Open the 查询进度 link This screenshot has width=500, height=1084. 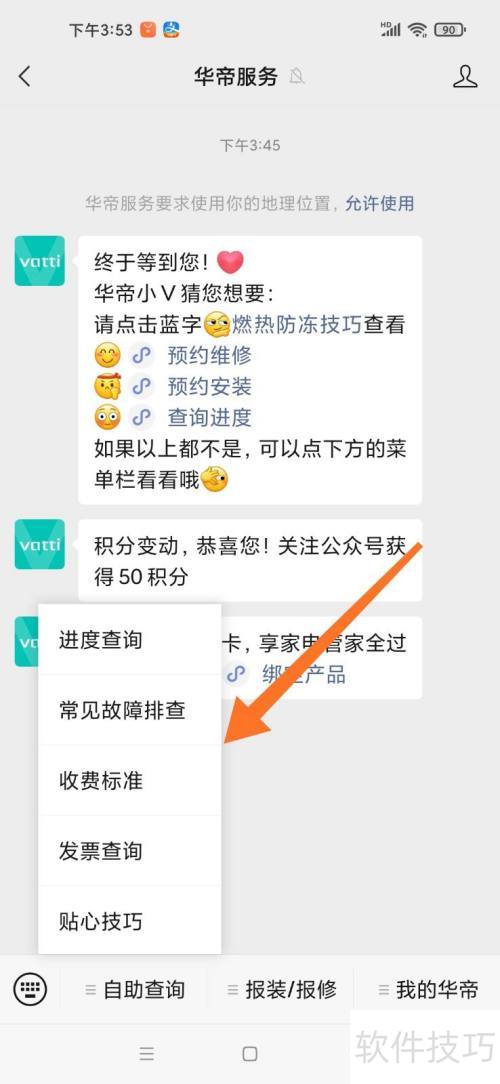tap(210, 418)
